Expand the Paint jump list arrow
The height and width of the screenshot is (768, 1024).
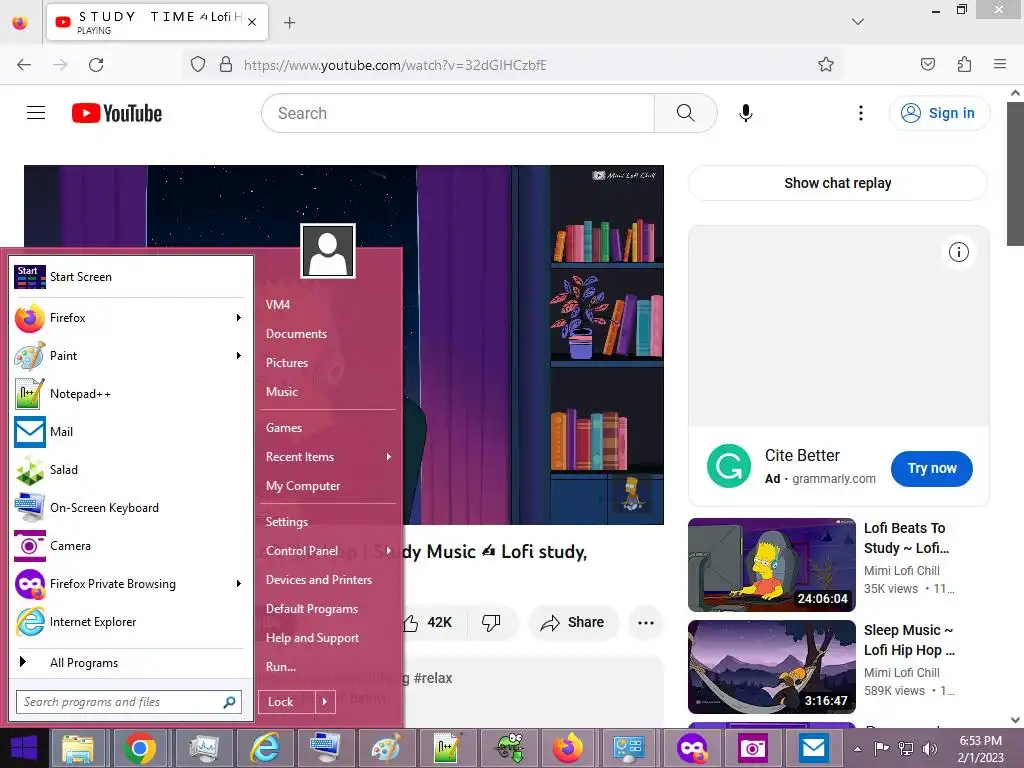(x=238, y=356)
